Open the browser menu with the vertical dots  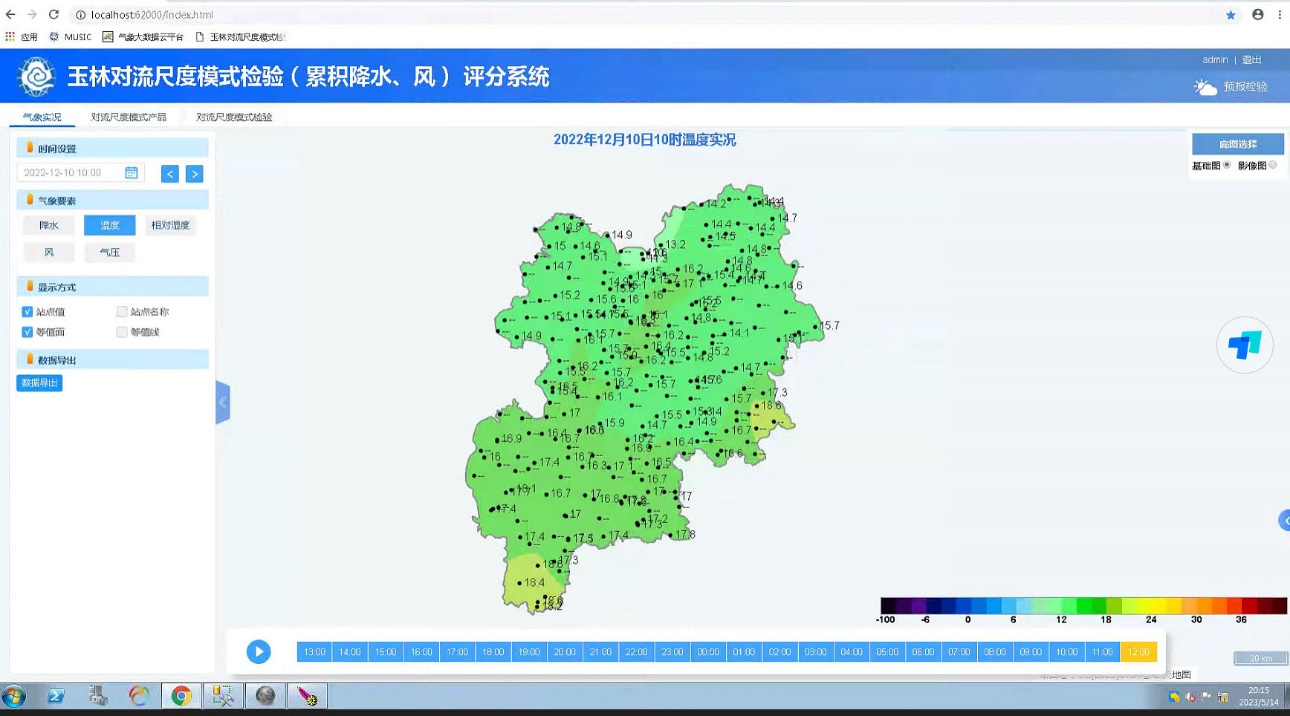(x=1280, y=14)
